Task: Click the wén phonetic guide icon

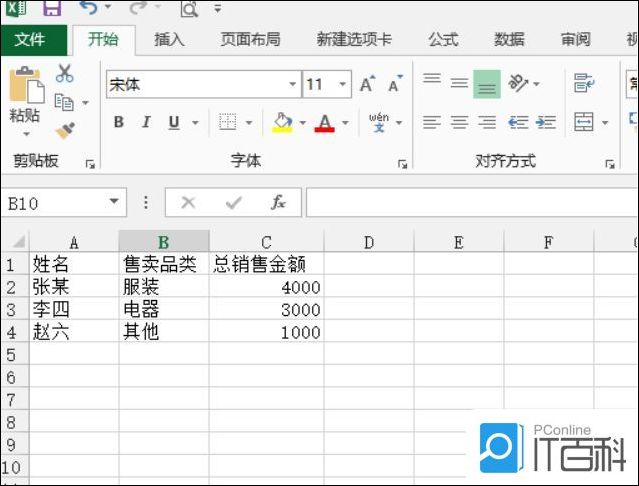Action: click(x=379, y=122)
